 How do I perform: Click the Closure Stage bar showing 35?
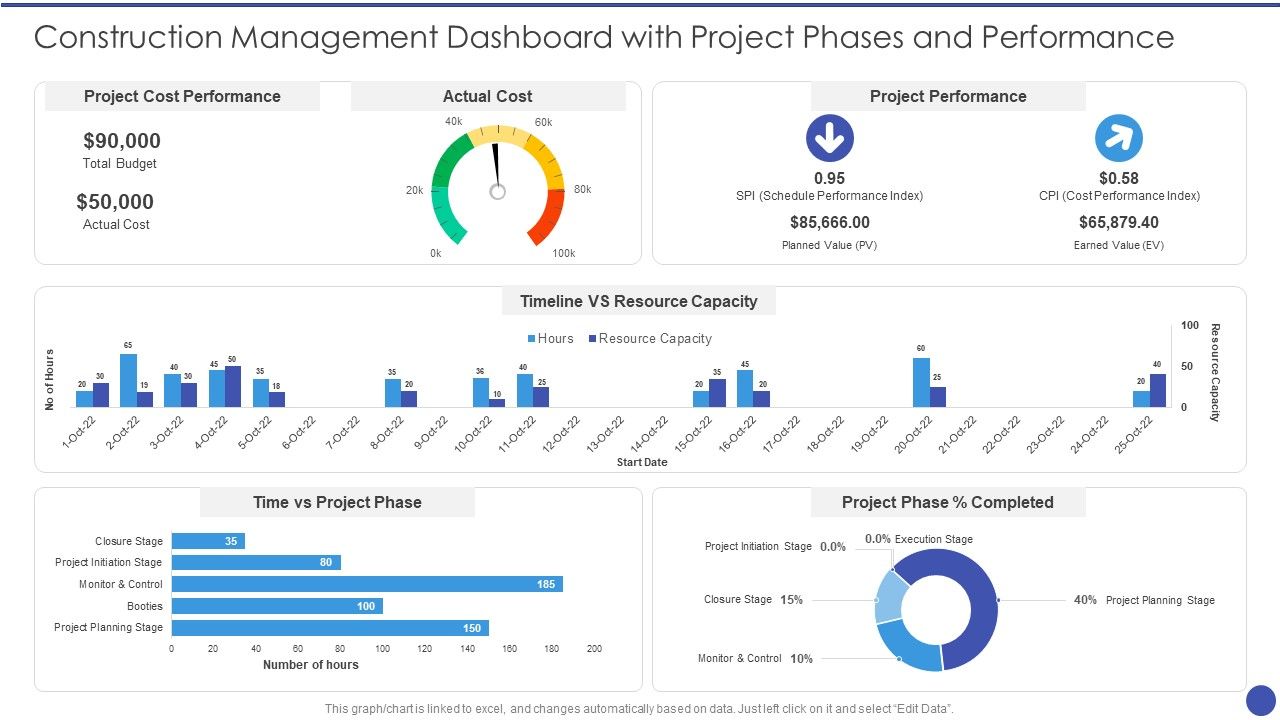click(x=208, y=541)
